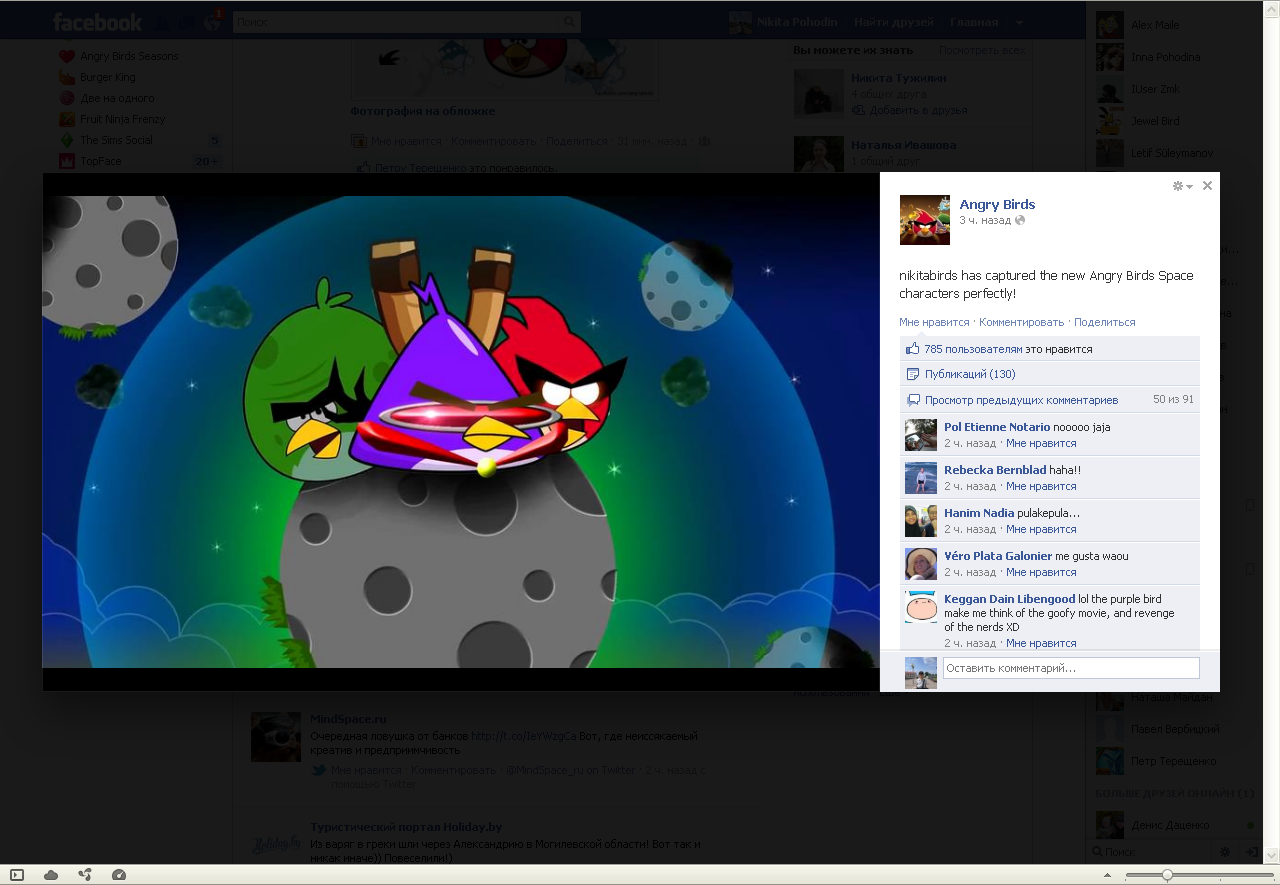Image resolution: width=1280 pixels, height=885 pixels.
Task: Open Rebecka Bernblad's avatar
Action: click(921, 478)
